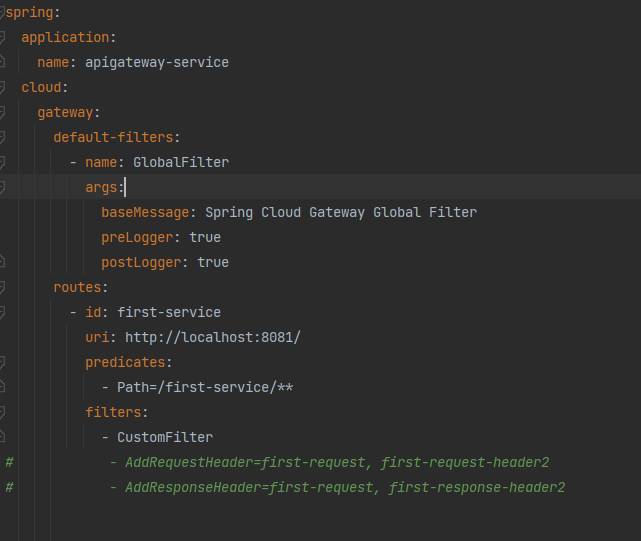Collapse the fold marker beside 'predicates:'
The width and height of the screenshot is (641, 541).
pos(2,362)
